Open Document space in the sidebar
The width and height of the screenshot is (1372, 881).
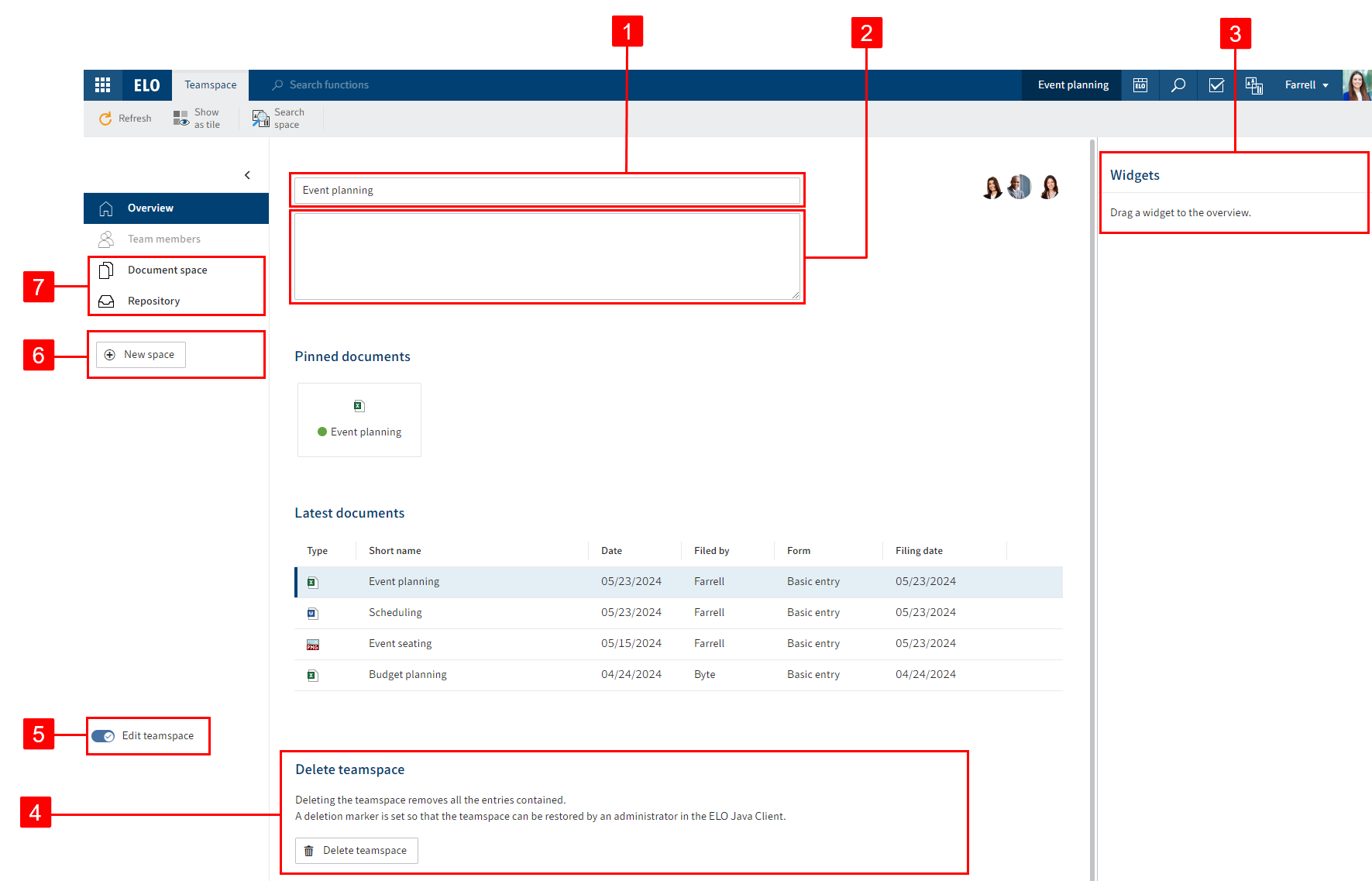point(177,270)
